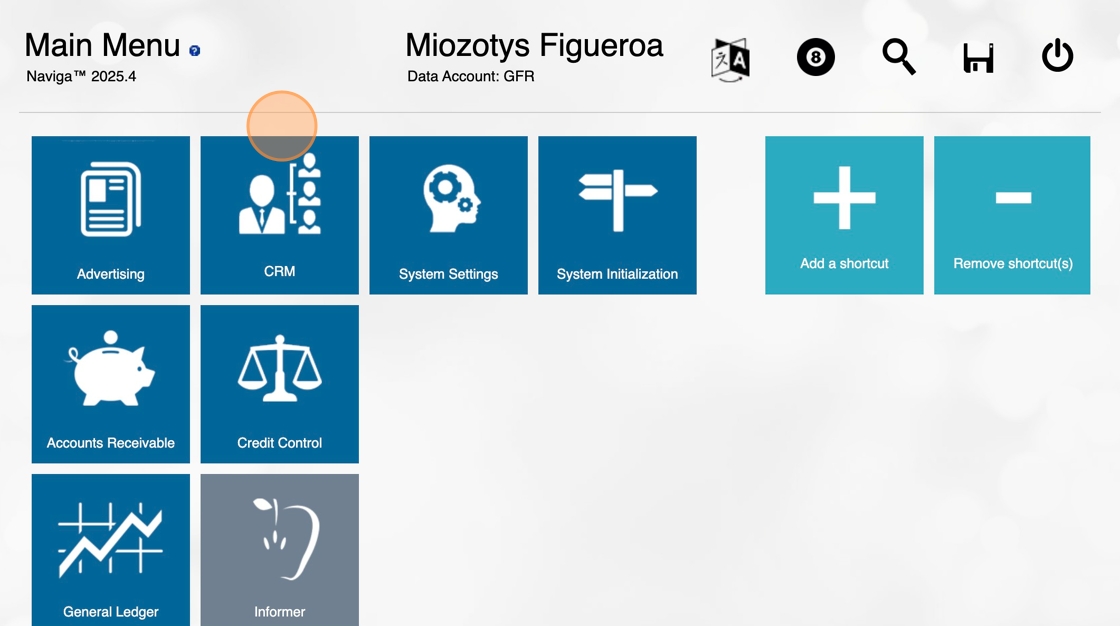
Task: Open the Credit Control scales tile
Action: (x=279, y=384)
